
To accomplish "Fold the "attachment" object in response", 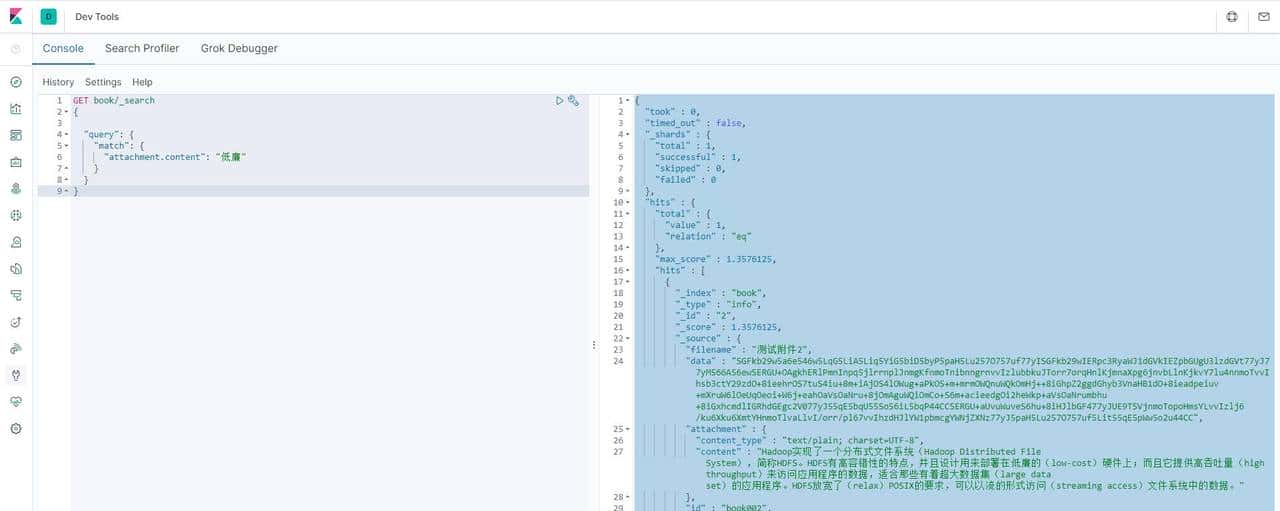I will [628, 429].
